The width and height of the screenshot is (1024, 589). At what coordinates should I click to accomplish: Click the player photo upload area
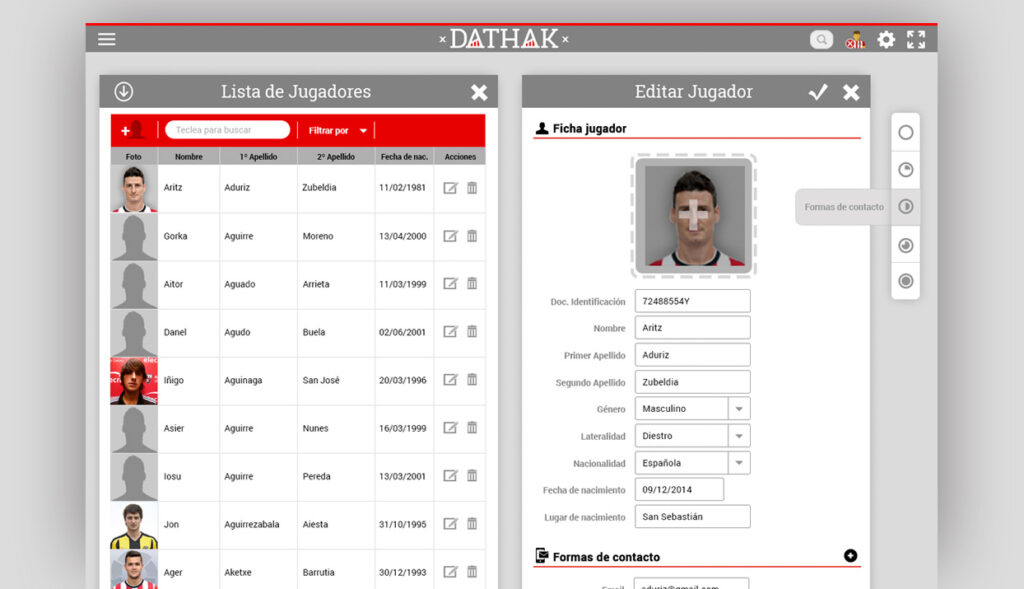[x=694, y=215]
